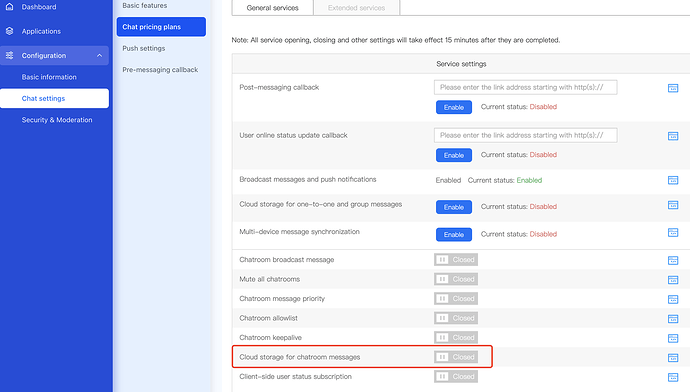Toggle the Chatroom keepalive switch
This screenshot has width=690, height=392.
point(456,337)
